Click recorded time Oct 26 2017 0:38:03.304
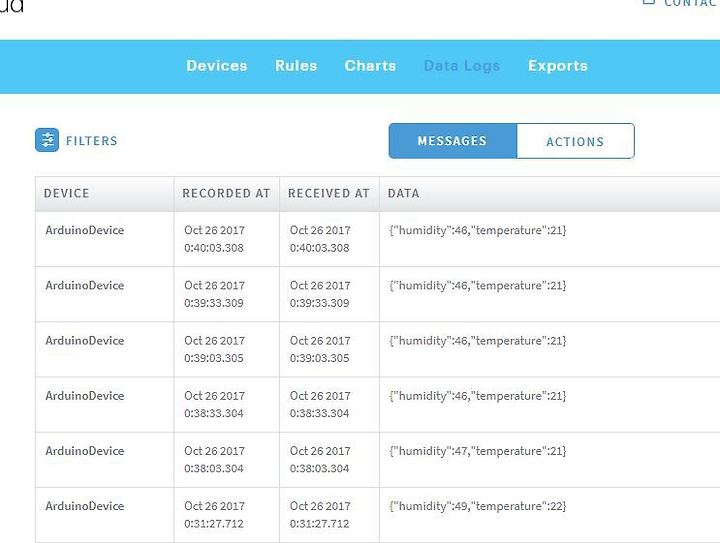720x543 pixels. coord(214,459)
